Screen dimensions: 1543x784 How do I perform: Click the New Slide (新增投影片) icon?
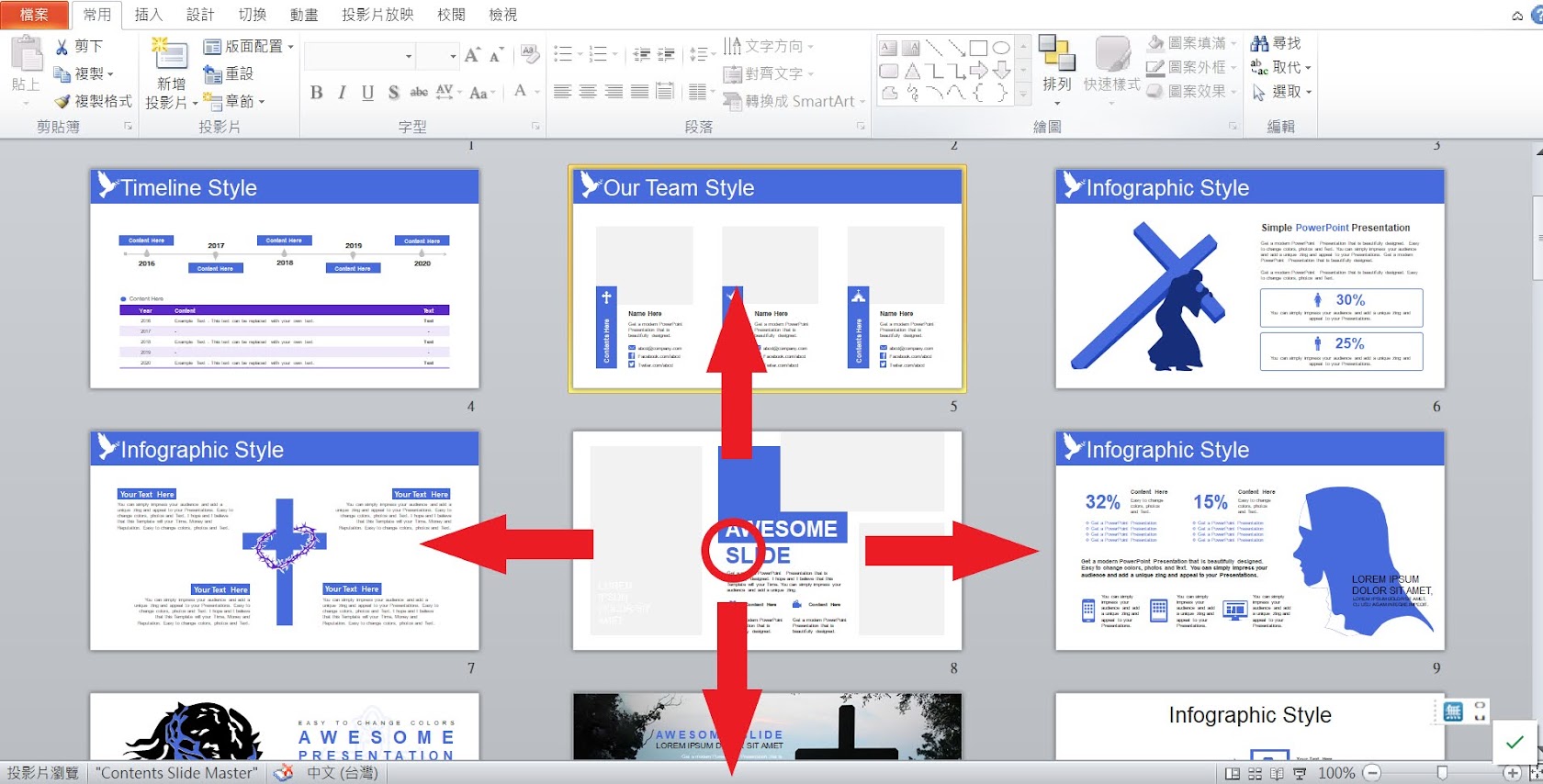[171, 55]
